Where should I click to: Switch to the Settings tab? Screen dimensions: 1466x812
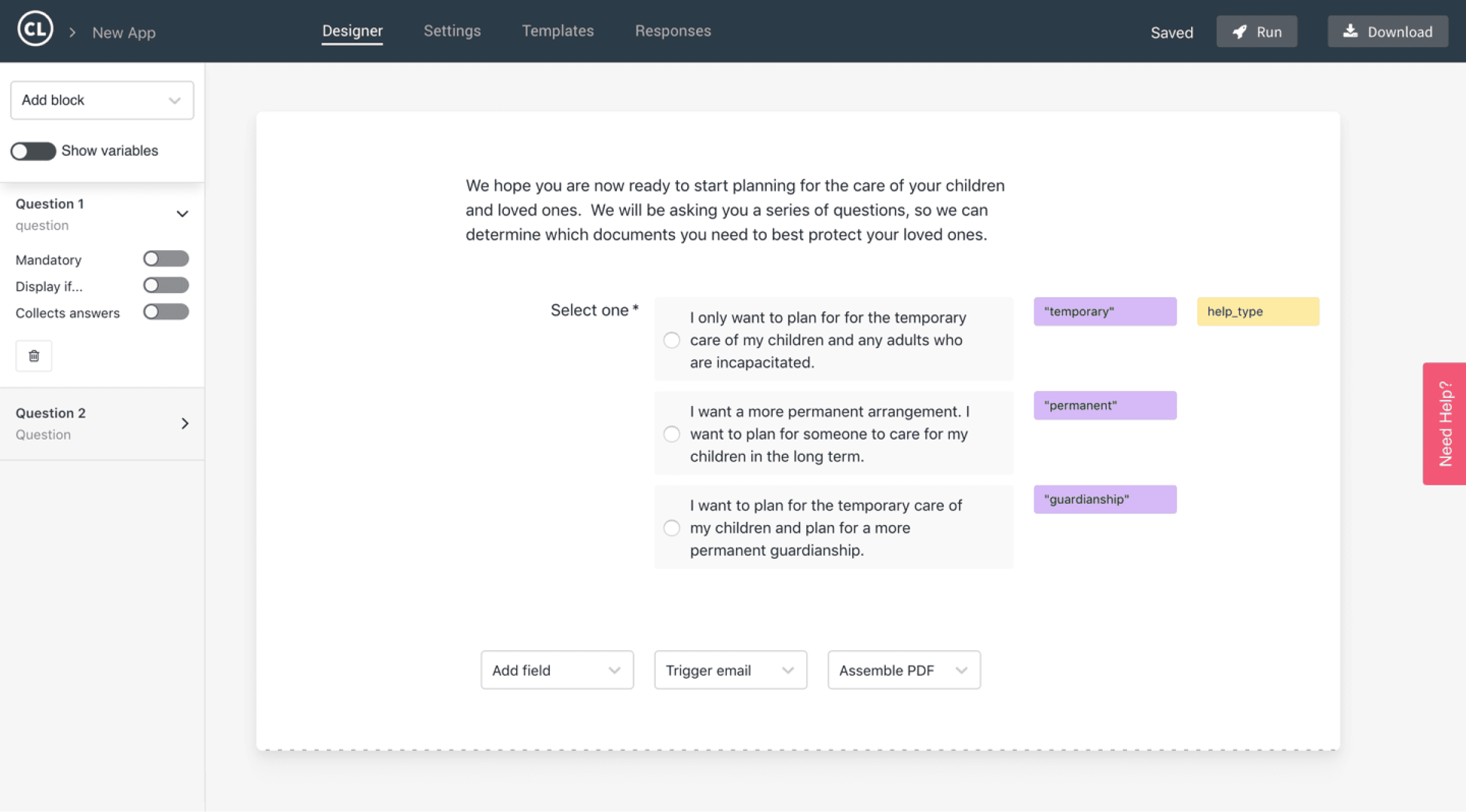452,31
